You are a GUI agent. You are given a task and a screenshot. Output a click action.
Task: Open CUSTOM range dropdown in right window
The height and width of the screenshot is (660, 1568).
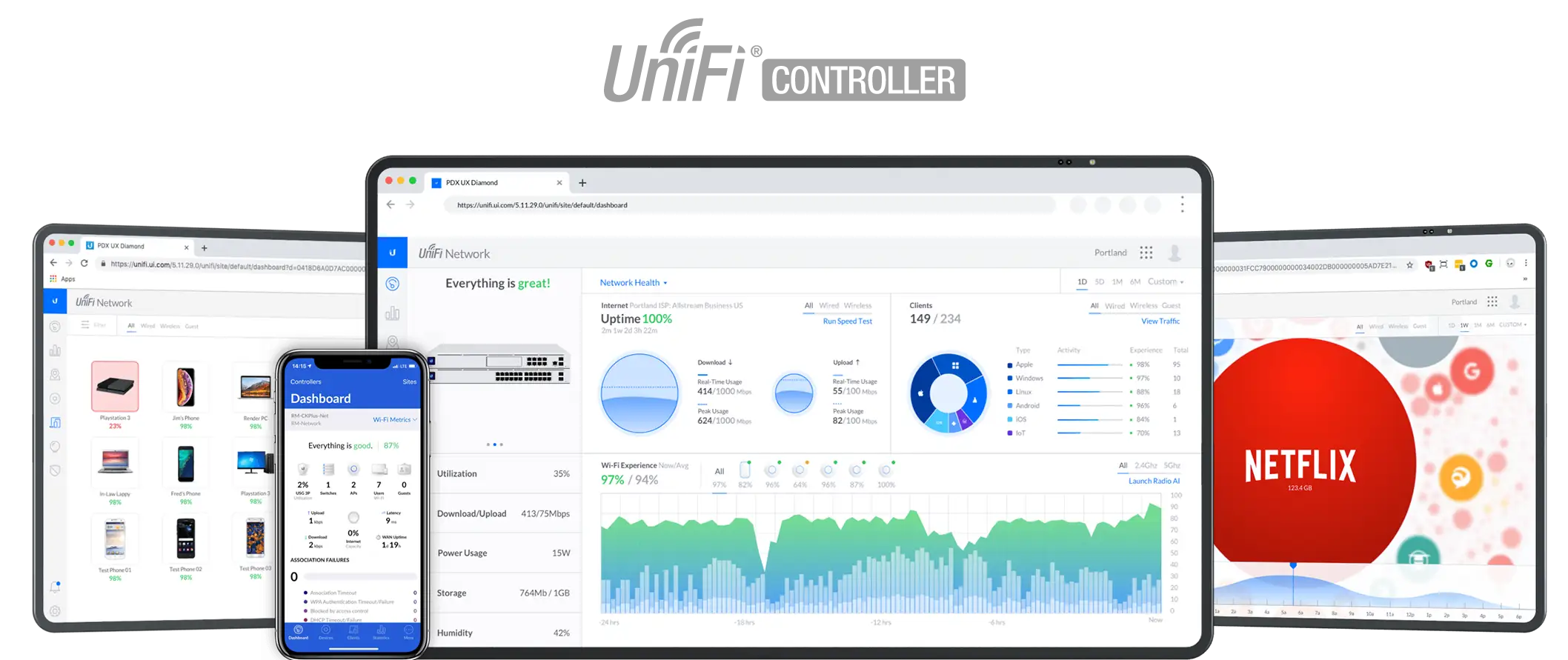point(1512,324)
